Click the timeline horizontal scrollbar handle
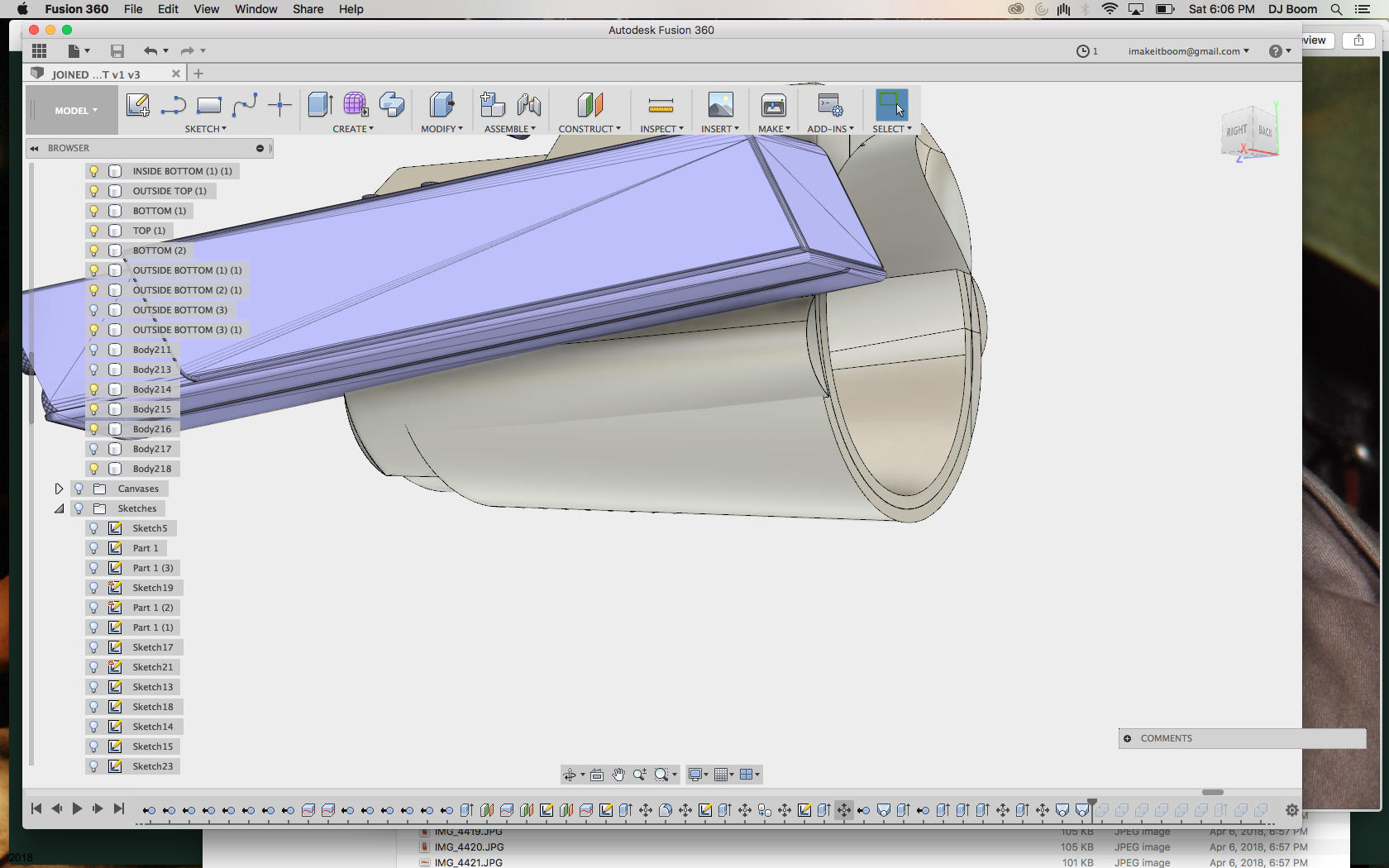 [1213, 792]
